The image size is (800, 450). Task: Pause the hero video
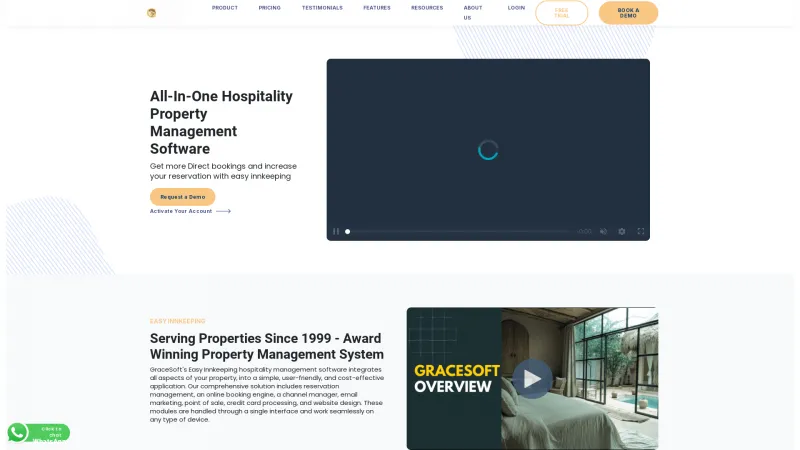[x=336, y=232]
